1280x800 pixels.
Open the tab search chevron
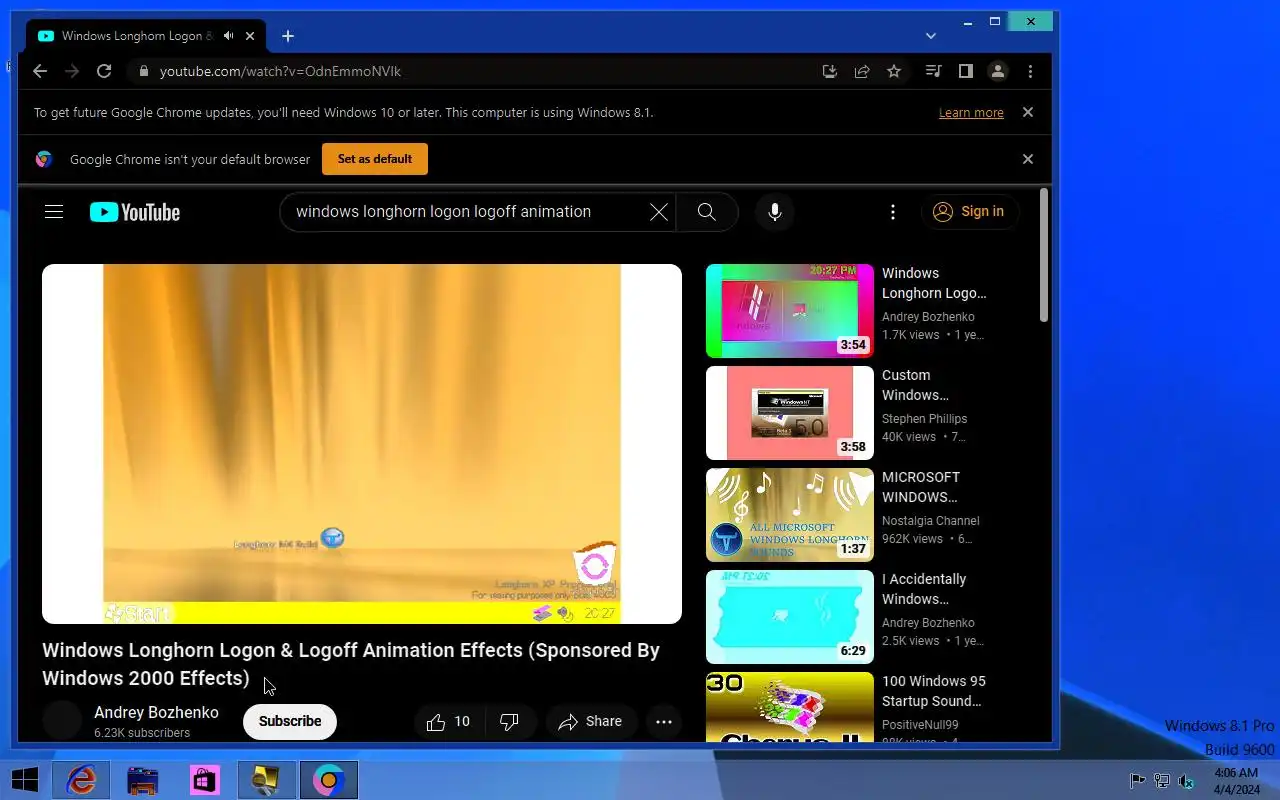click(931, 36)
